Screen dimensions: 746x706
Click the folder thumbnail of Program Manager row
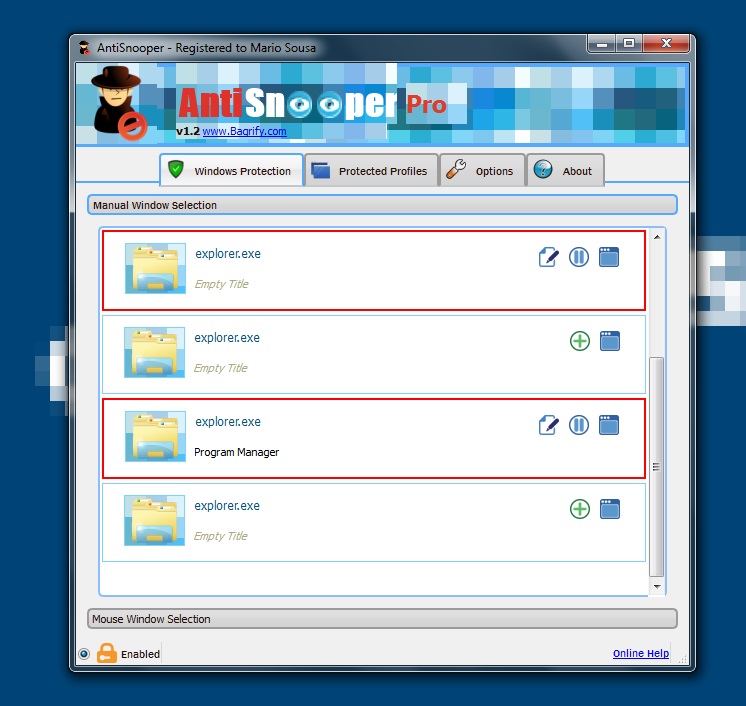(x=155, y=436)
